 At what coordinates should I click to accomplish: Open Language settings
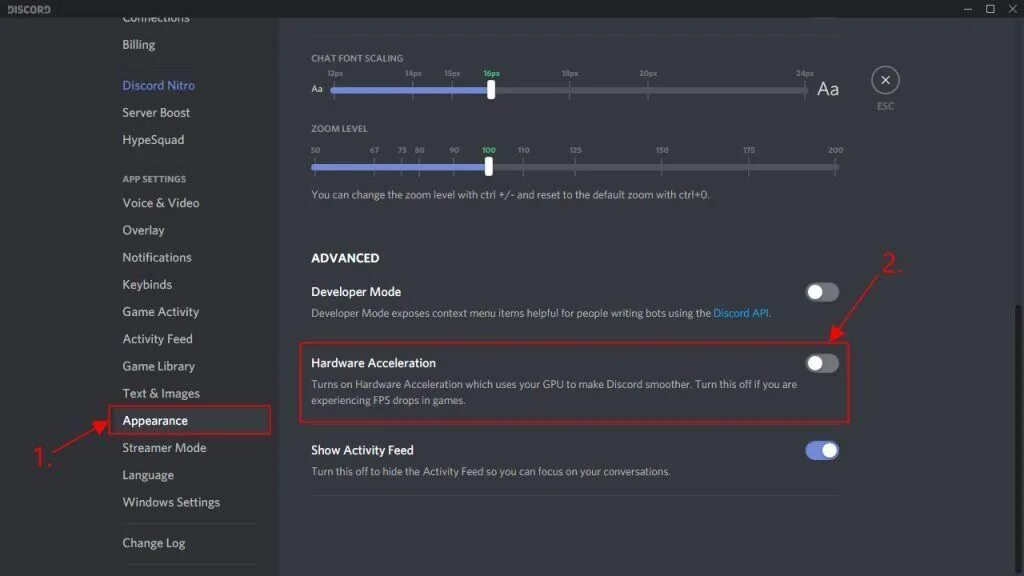(x=148, y=475)
